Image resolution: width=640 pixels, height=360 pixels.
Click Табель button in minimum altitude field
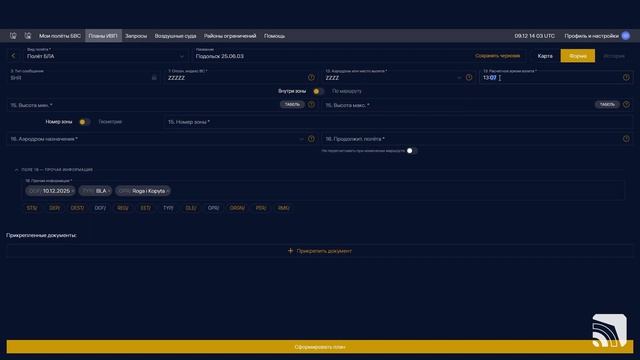pyautogui.click(x=292, y=104)
